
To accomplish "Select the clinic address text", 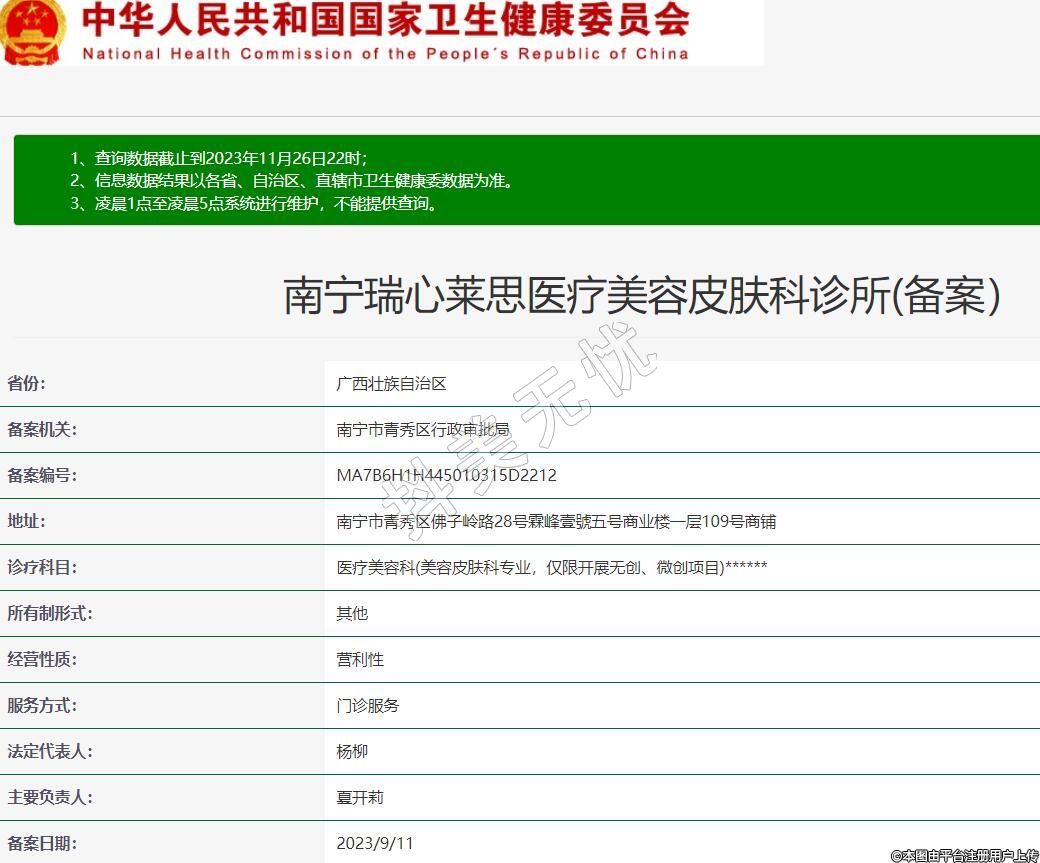I will [x=556, y=522].
